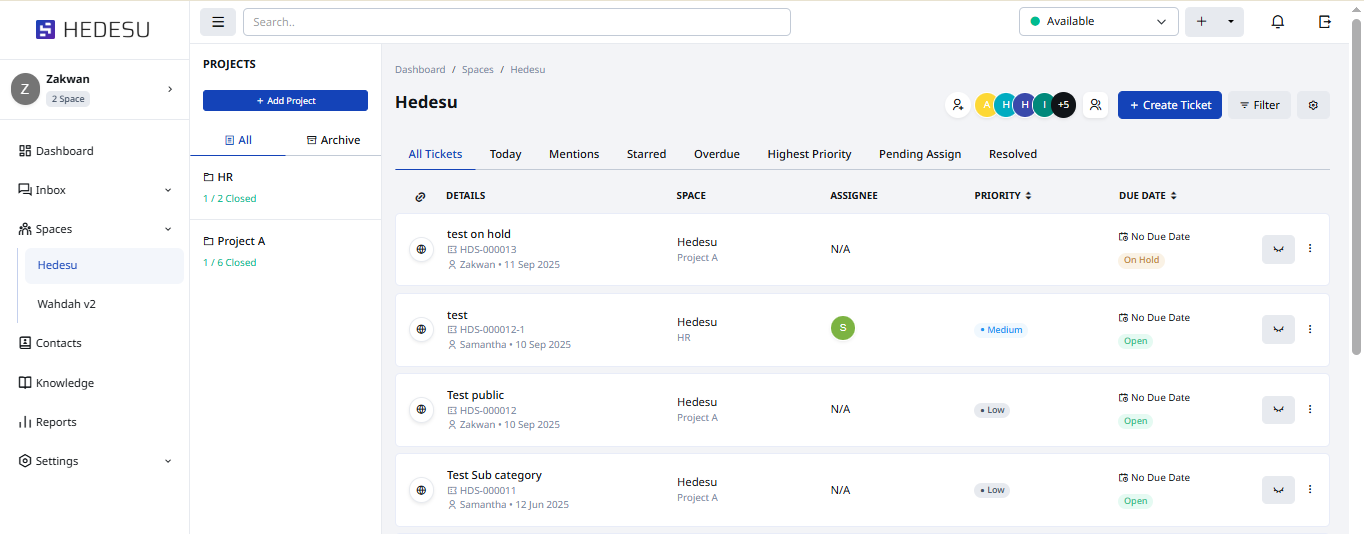
Task: Click into the Search input field
Action: click(x=516, y=22)
